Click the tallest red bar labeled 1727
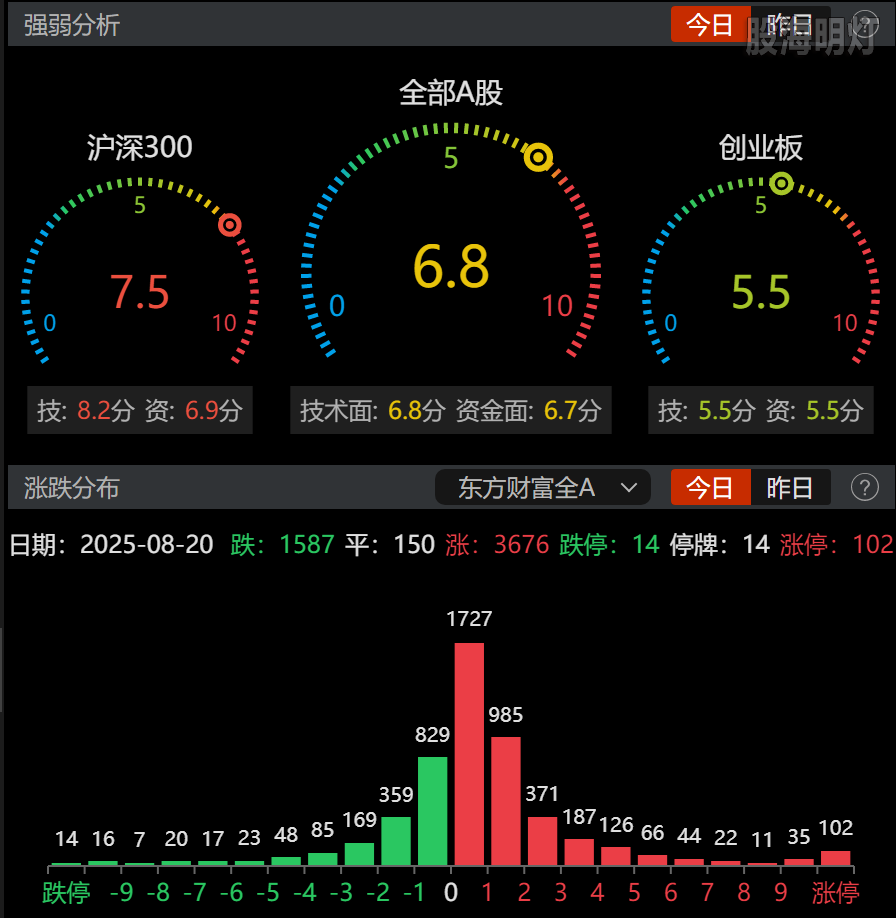This screenshot has width=896, height=918. click(x=469, y=754)
